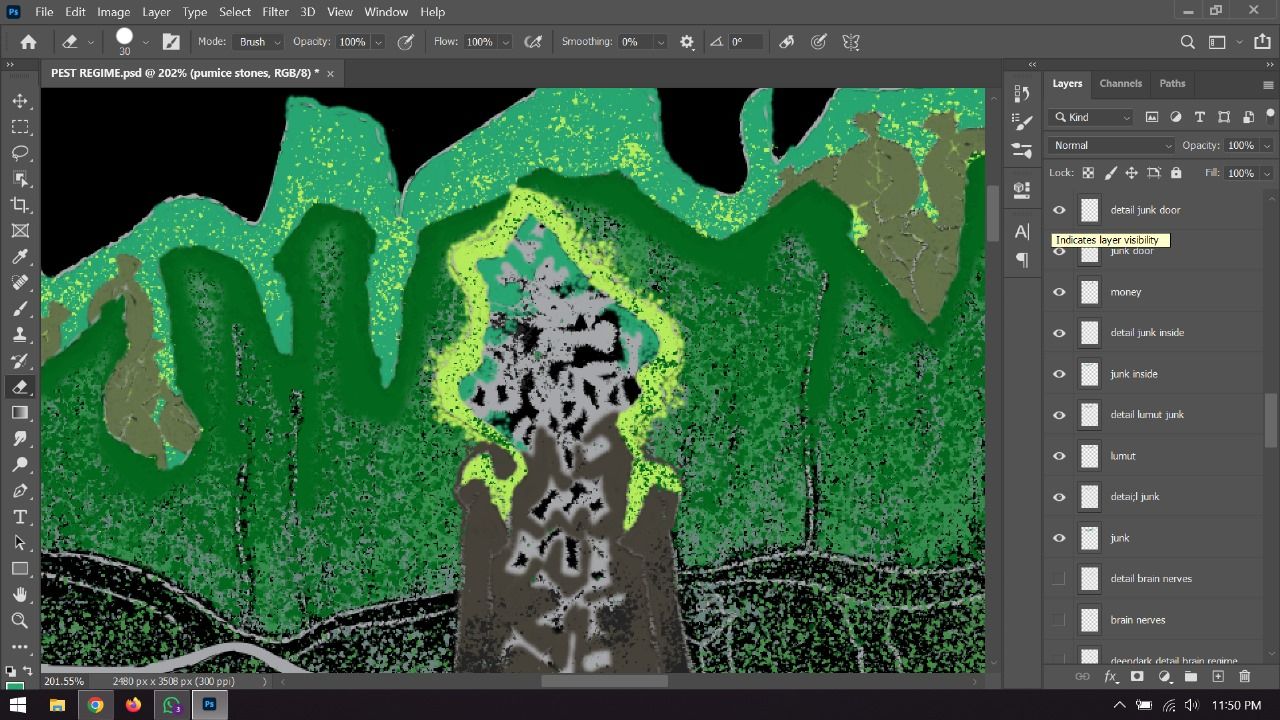Hide the junk layer
This screenshot has height=720, width=1280.
pos(1059,538)
